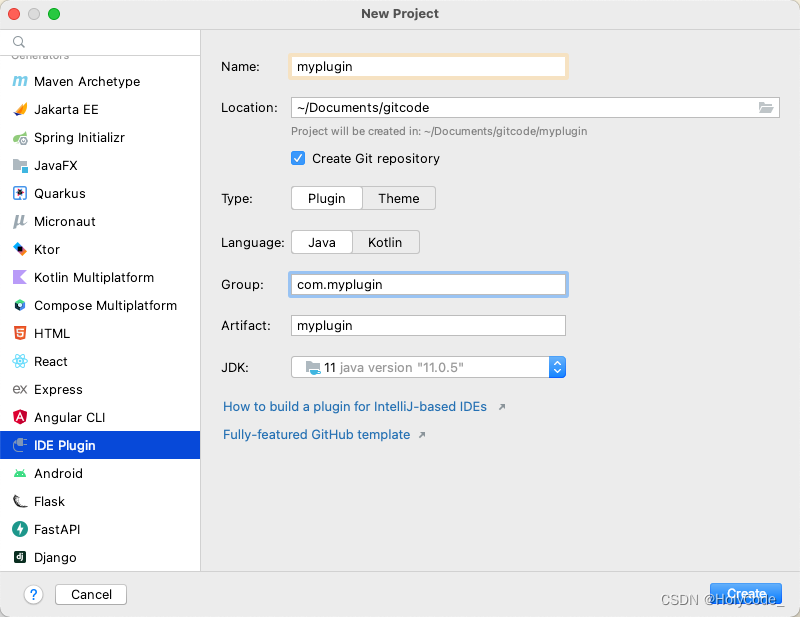The width and height of the screenshot is (800, 617).
Task: Select the Django generator
Action: [100, 557]
